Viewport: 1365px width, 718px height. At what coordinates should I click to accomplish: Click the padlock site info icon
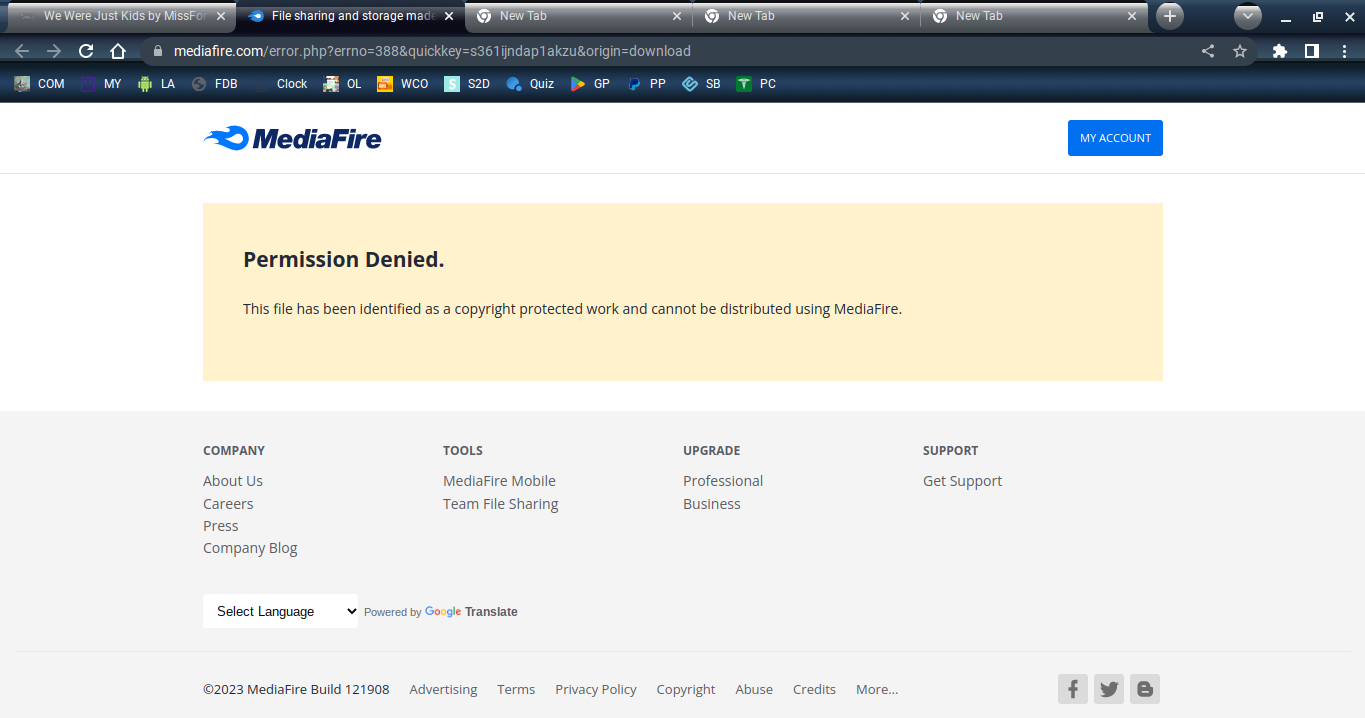(157, 51)
